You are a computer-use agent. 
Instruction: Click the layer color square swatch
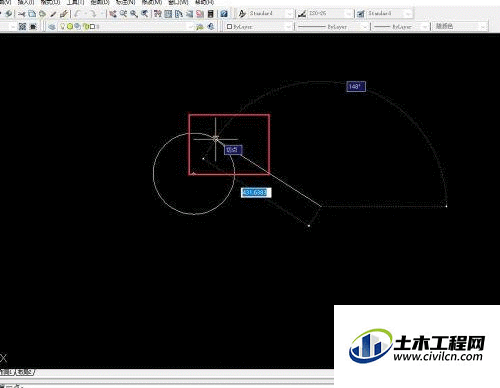pos(93,26)
